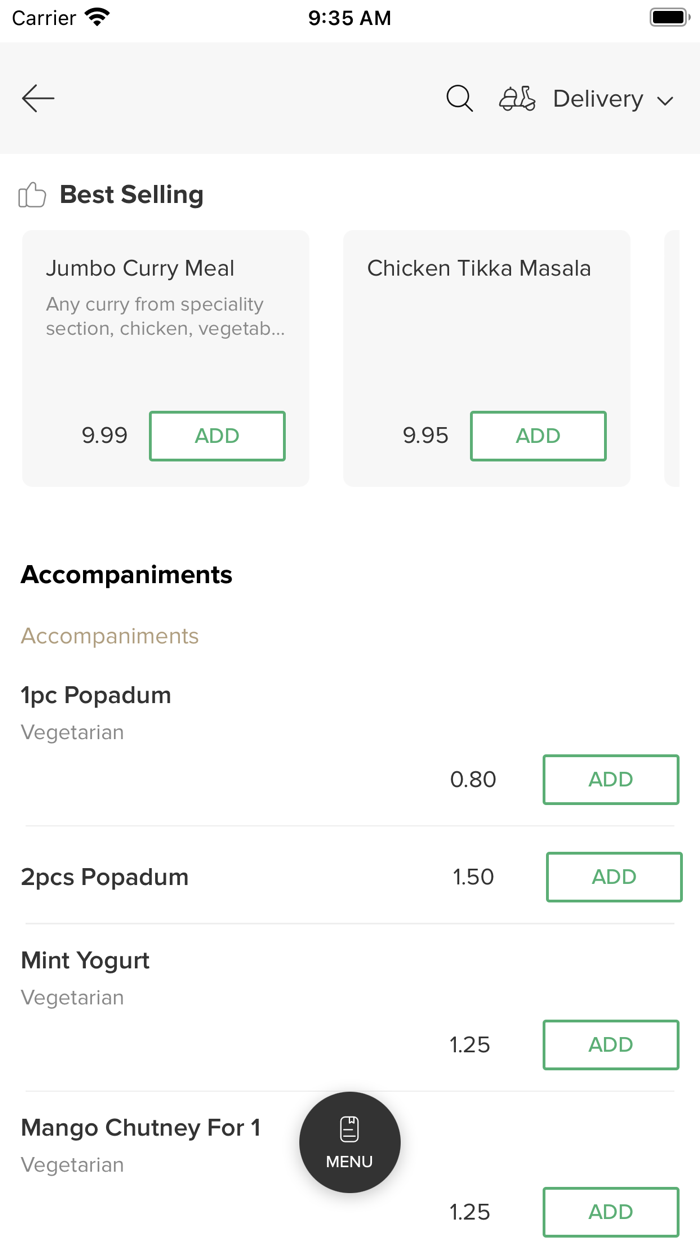The width and height of the screenshot is (700, 1244).
Task: Tap the delivery scooter icon
Action: (x=517, y=98)
